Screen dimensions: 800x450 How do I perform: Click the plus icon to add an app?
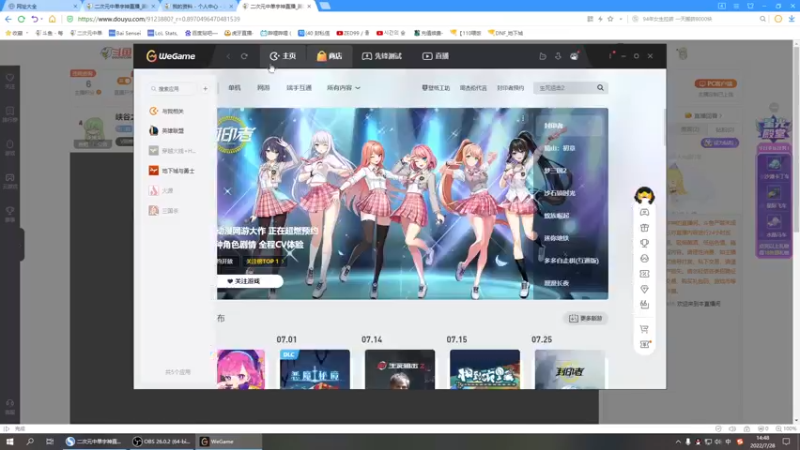(x=205, y=89)
